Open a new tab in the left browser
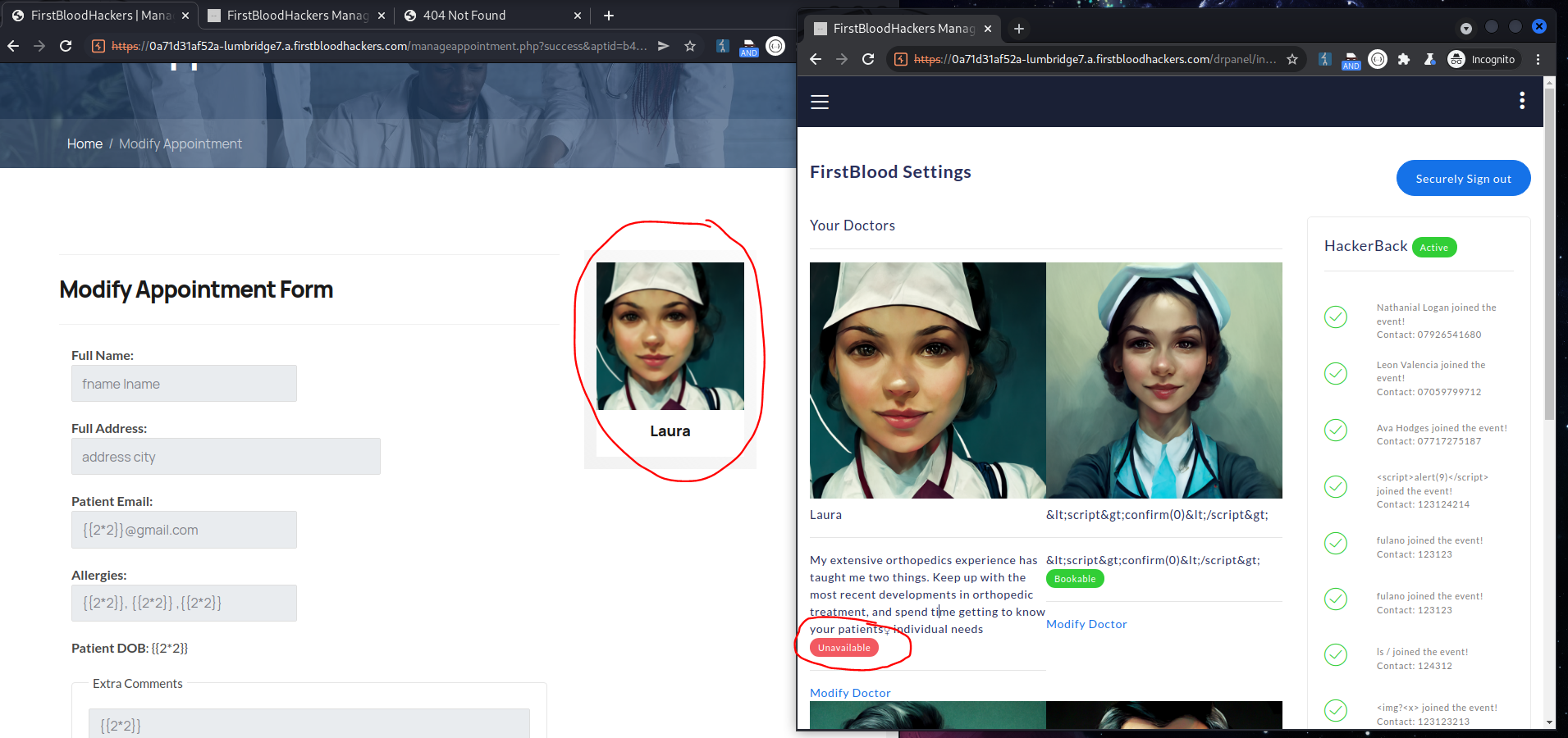Viewport: 1568px width, 738px height. tap(609, 16)
